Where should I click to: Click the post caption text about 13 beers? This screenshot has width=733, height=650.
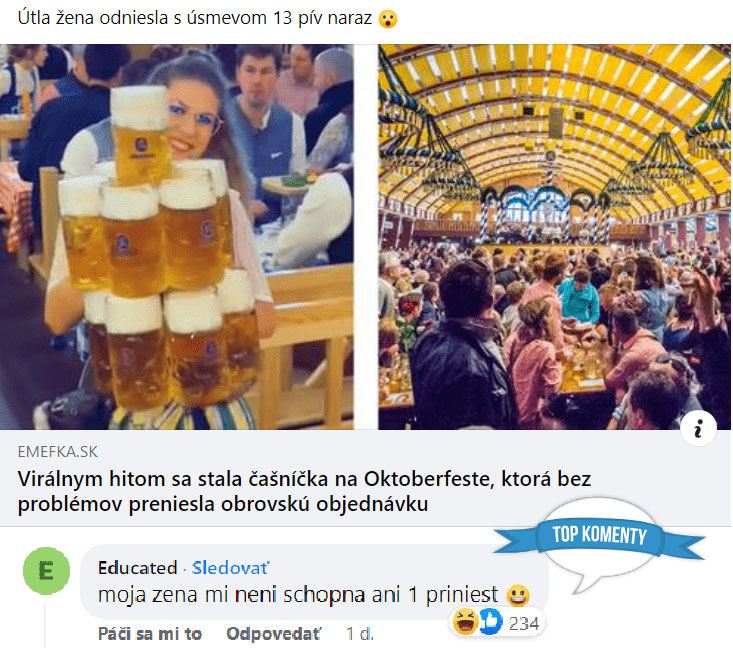point(194,18)
